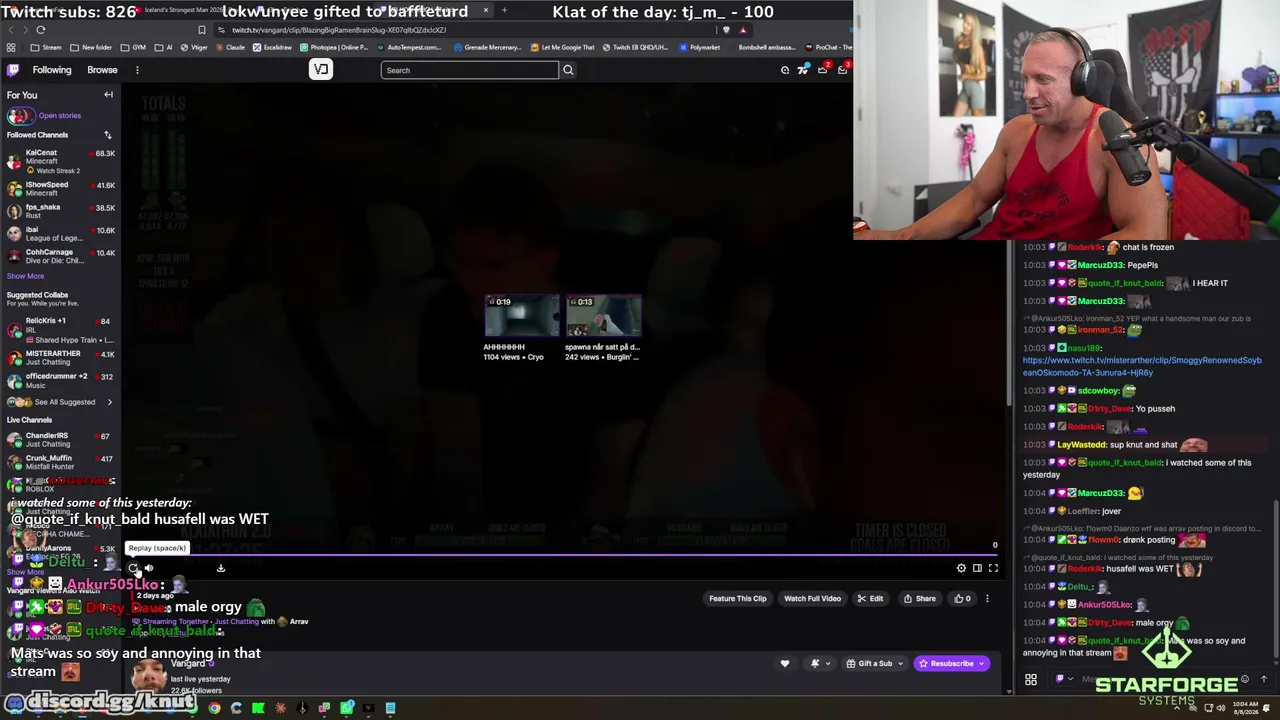Screen dimensions: 1280x720
Task: Open ibai channel in sidebar
Action: 60,233
